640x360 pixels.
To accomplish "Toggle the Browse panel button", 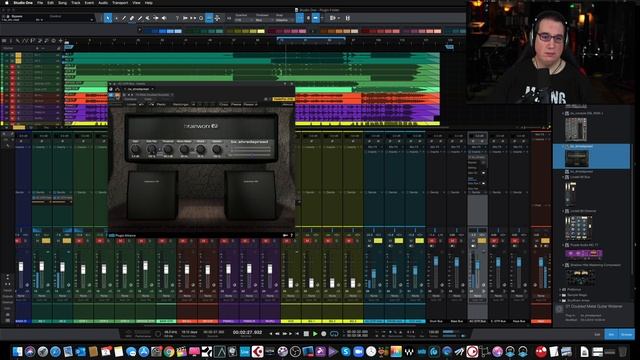I will [626, 334].
